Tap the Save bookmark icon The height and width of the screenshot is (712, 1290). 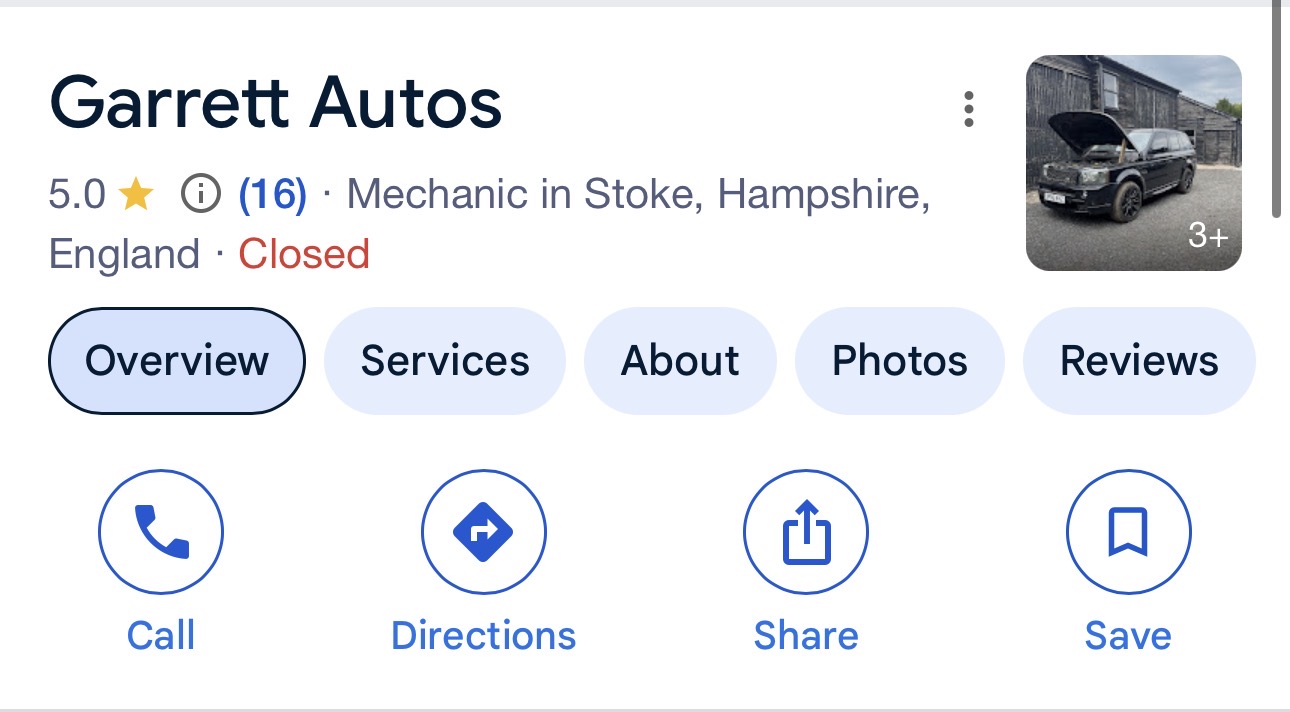coord(1128,532)
